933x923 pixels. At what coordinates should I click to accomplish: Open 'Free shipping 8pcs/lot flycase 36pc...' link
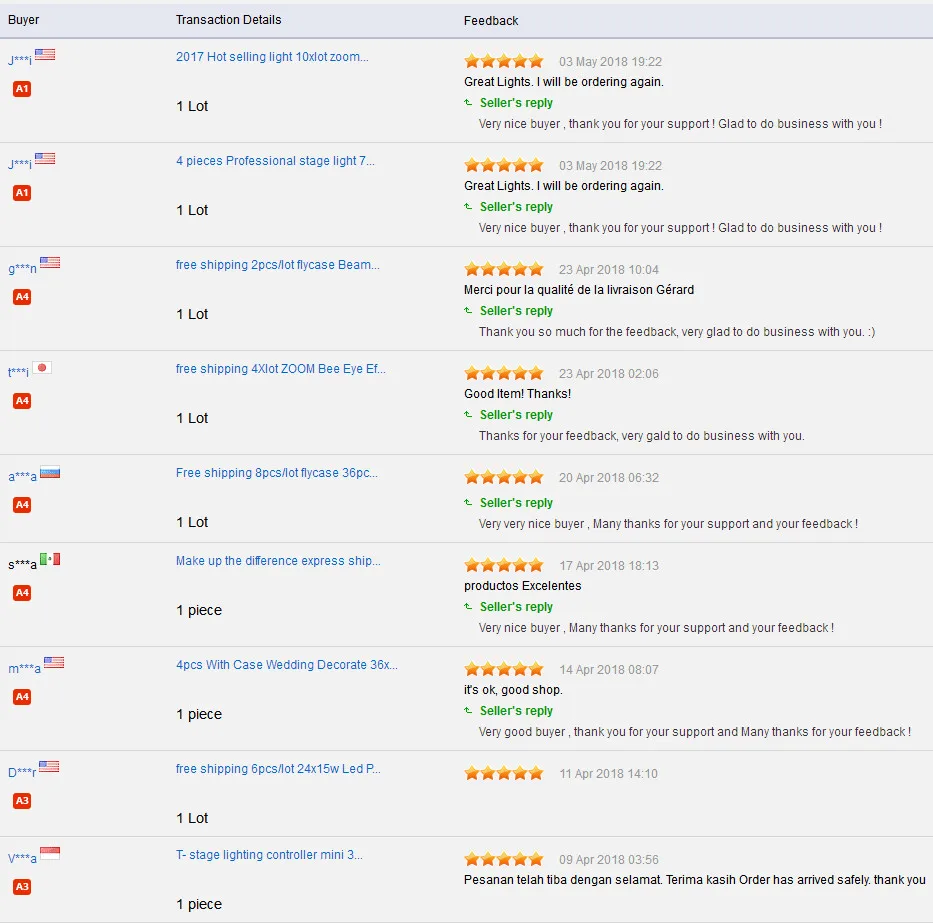click(277, 473)
